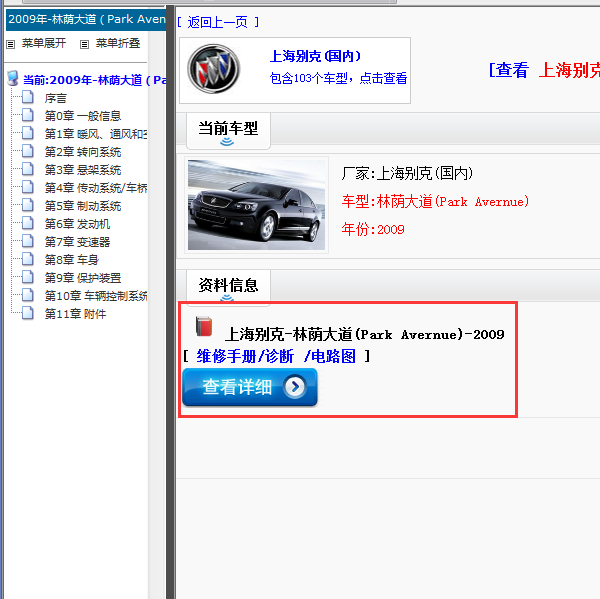
Task: Click the black Buick Park Avenue car photo
Action: click(x=256, y=205)
